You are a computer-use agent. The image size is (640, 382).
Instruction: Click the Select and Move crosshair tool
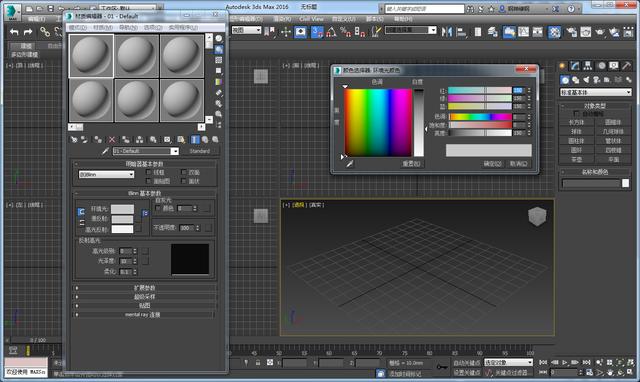point(286,32)
